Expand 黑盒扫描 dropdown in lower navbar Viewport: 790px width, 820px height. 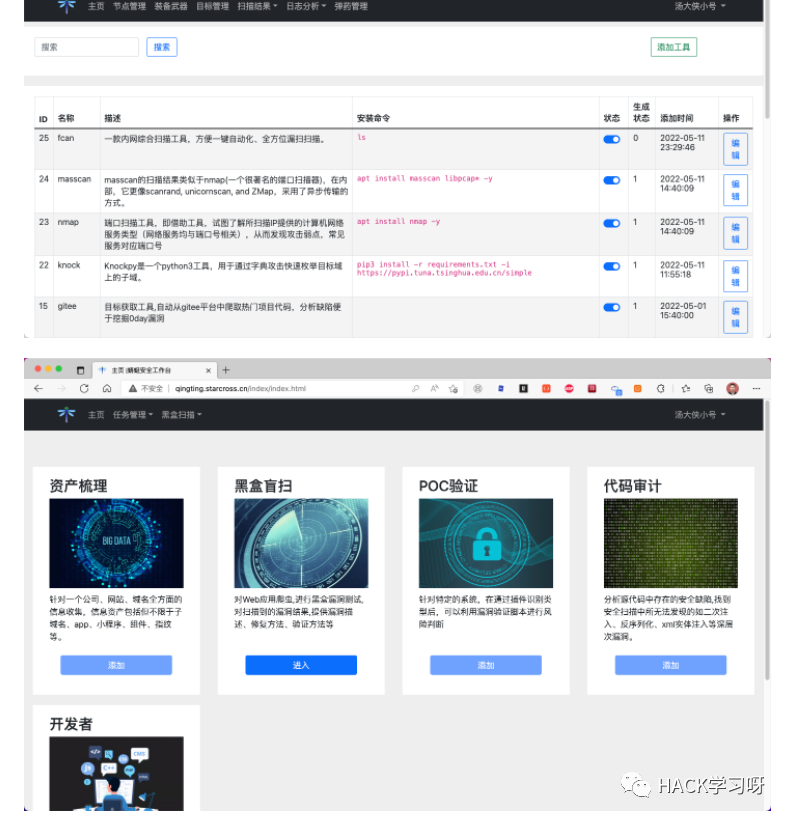tap(181, 415)
